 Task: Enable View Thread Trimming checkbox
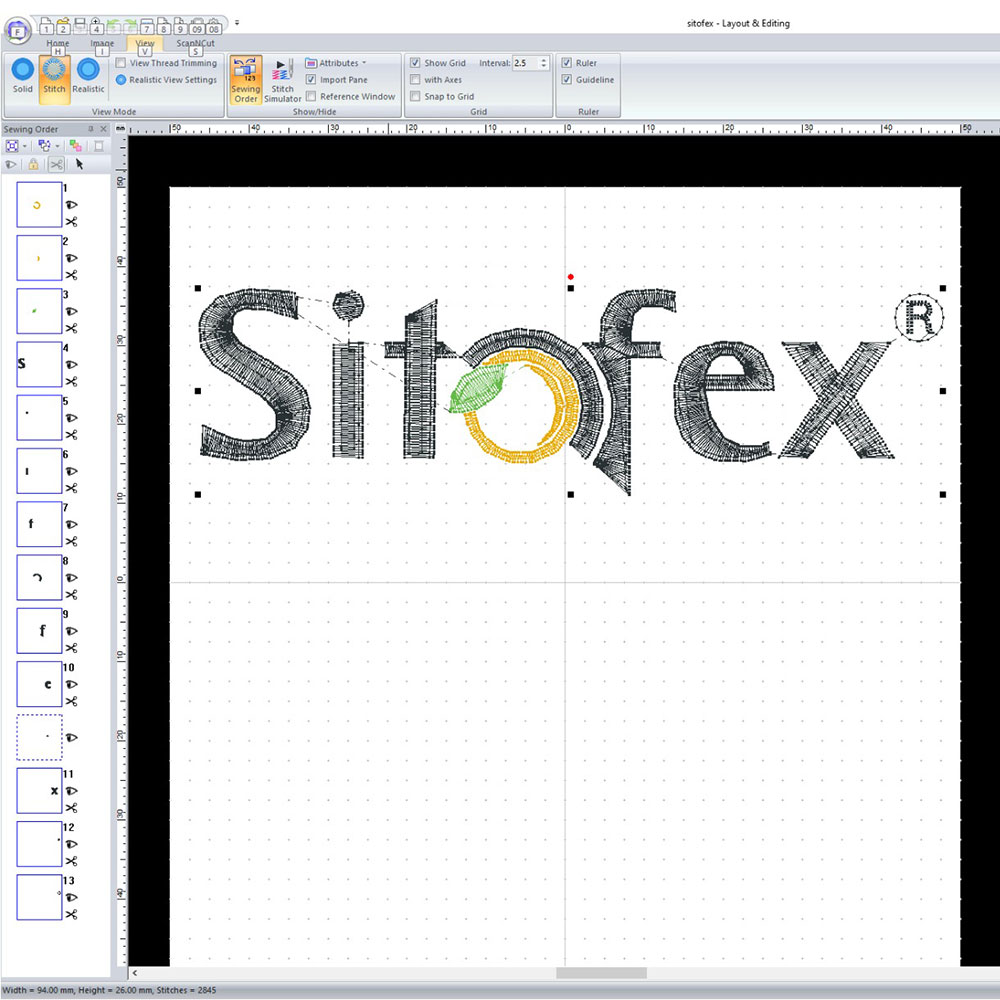[x=121, y=63]
